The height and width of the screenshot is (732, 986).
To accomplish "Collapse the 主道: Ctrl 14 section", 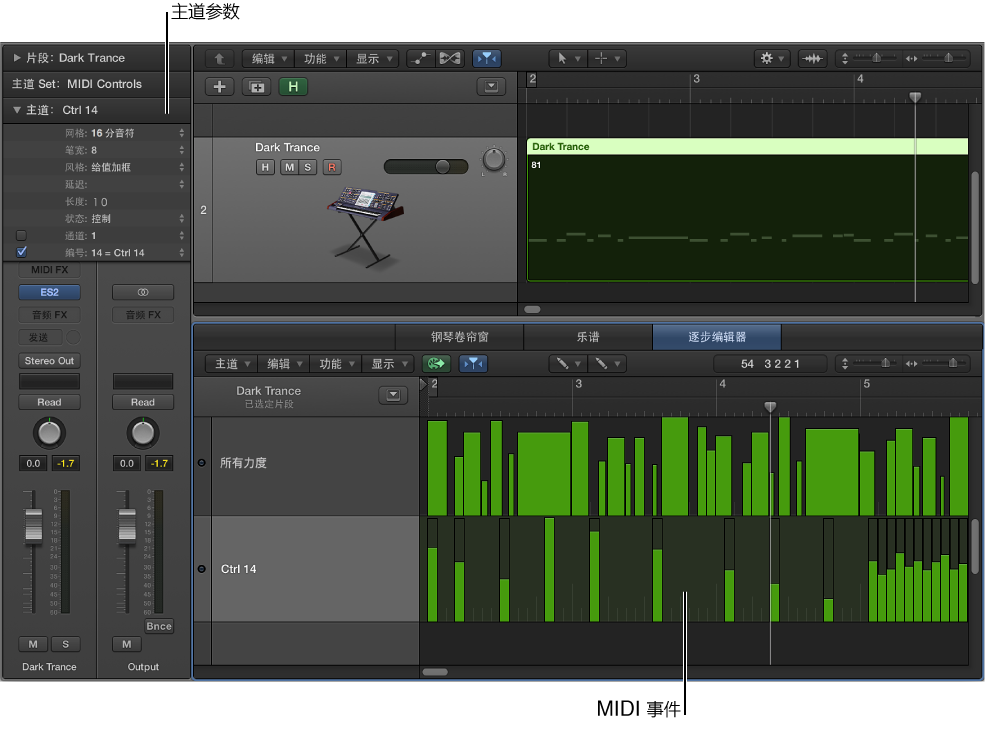I will click(17, 110).
